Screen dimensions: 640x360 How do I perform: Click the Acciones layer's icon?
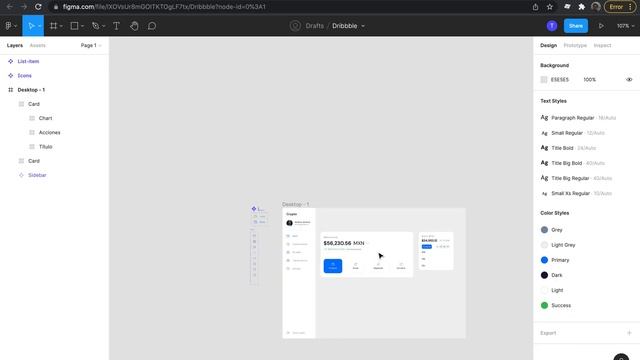point(32,132)
